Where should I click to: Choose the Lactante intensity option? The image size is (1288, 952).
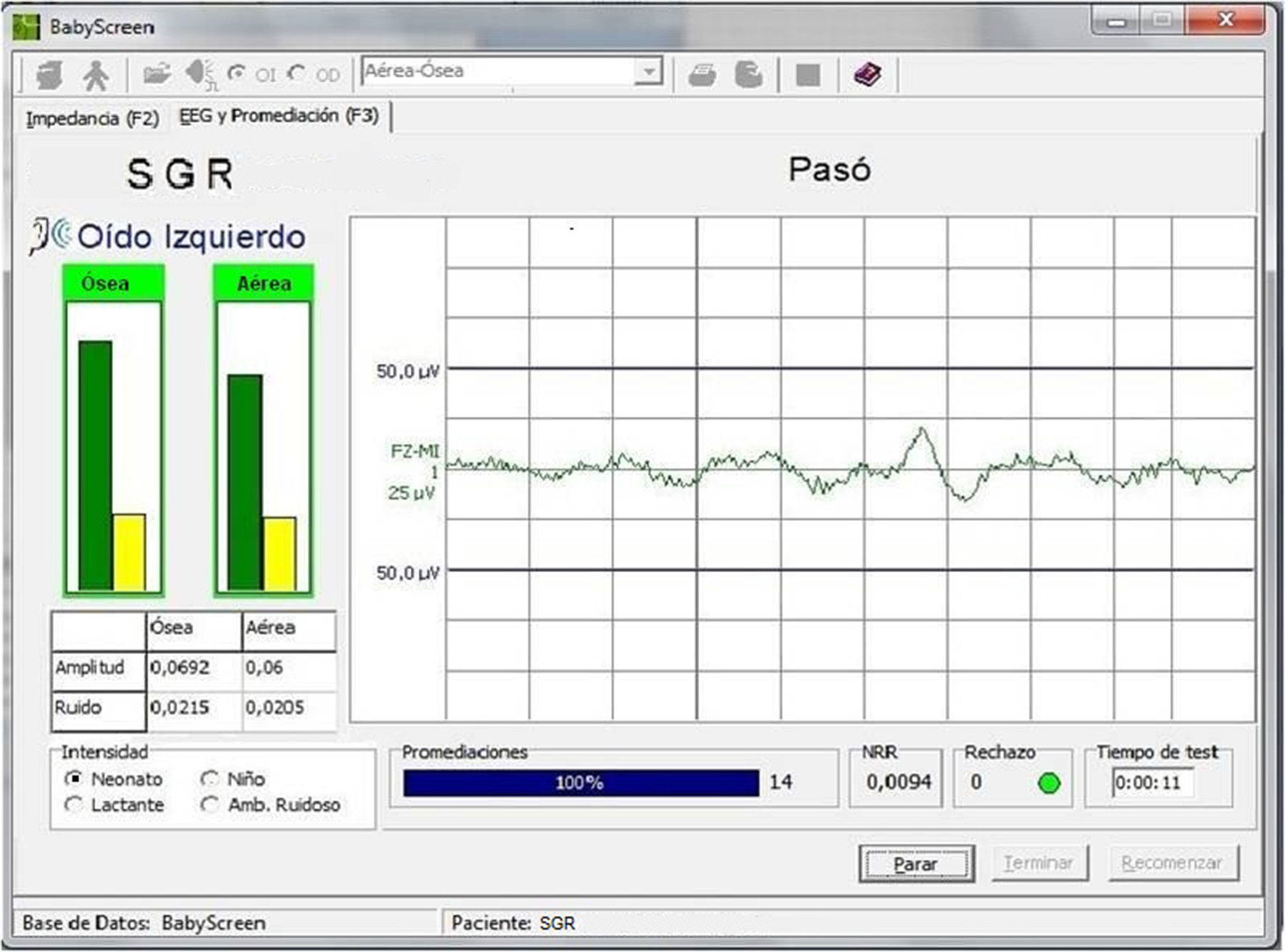coord(73,805)
